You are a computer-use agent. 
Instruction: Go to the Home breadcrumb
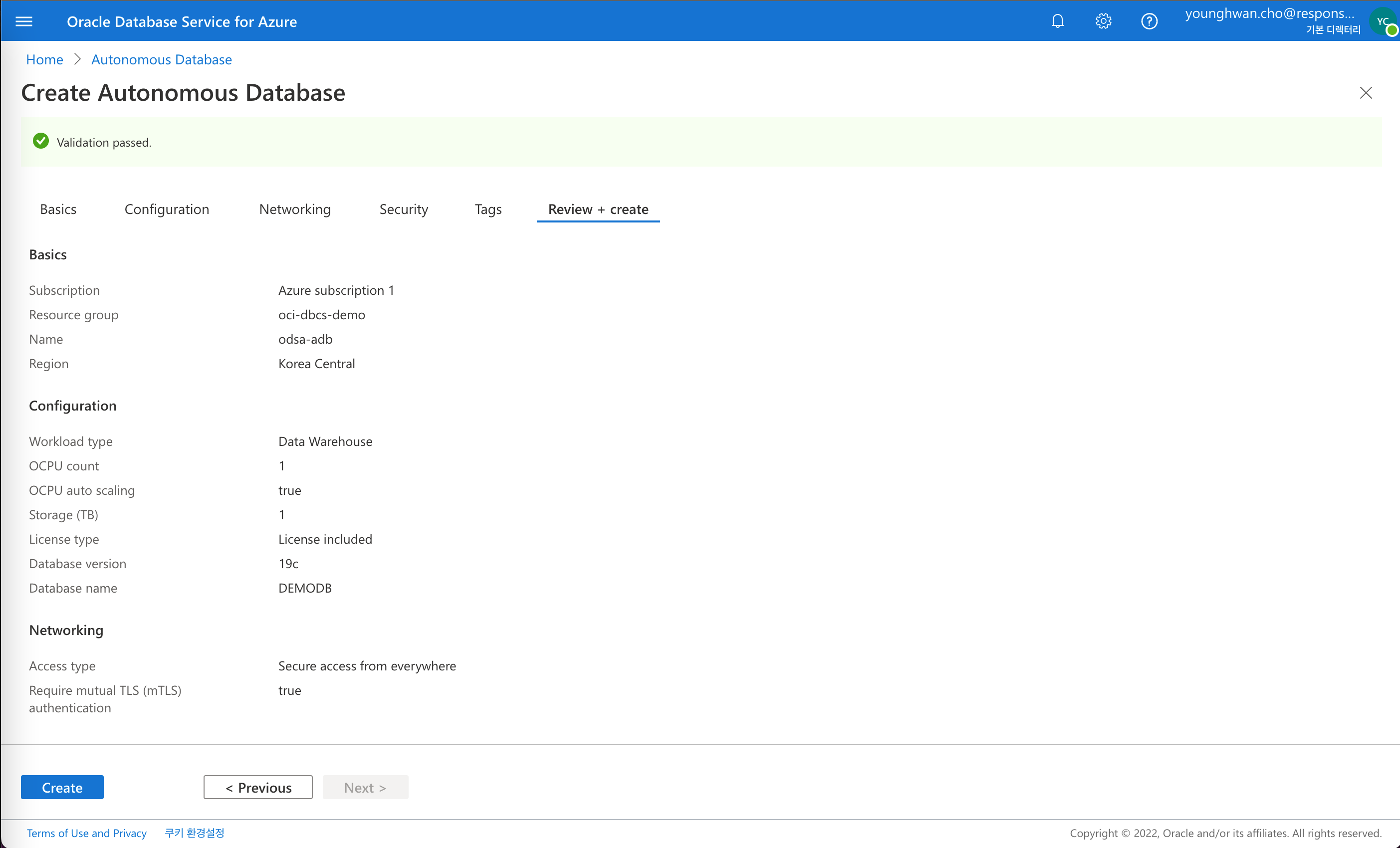44,60
